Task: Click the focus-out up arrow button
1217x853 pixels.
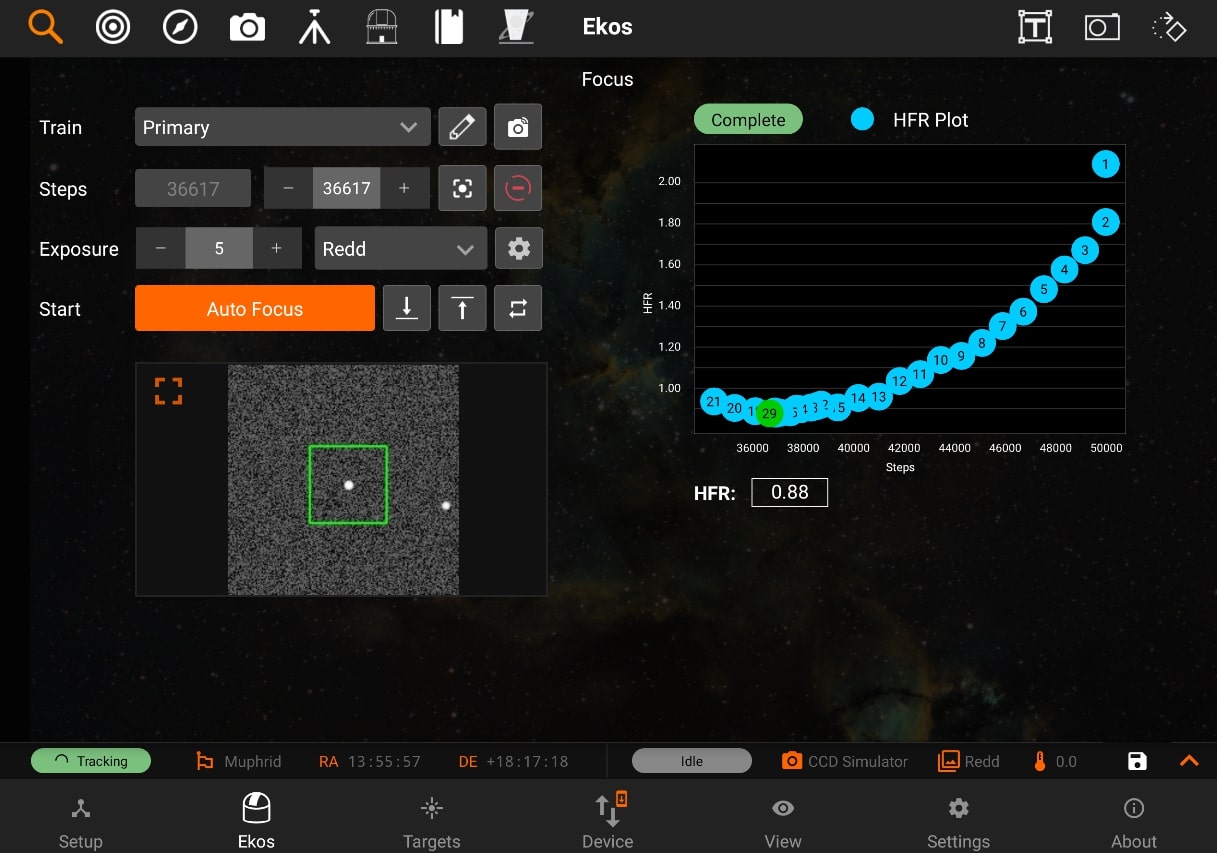Action: (x=462, y=308)
